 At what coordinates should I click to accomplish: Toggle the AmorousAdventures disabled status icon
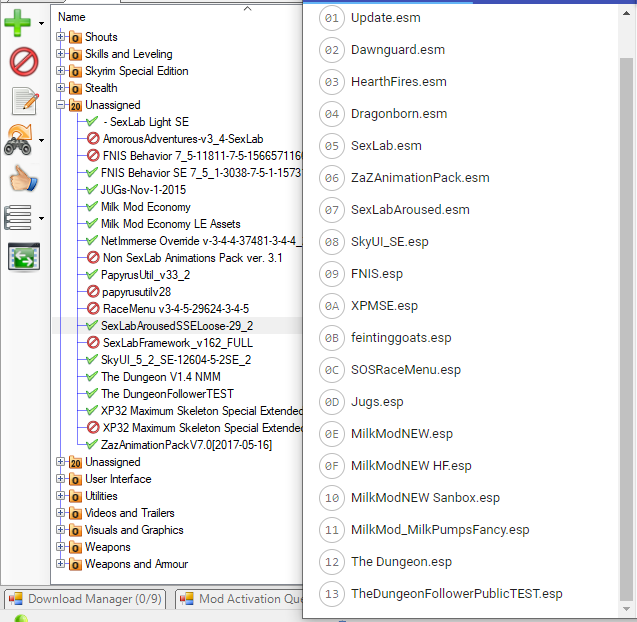coord(93,139)
